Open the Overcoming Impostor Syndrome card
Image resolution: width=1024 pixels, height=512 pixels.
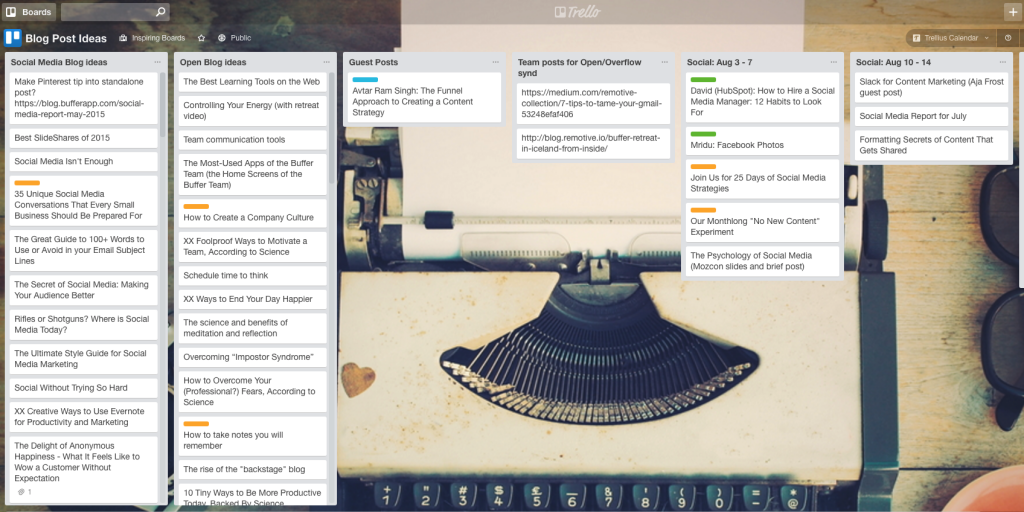(x=253, y=357)
